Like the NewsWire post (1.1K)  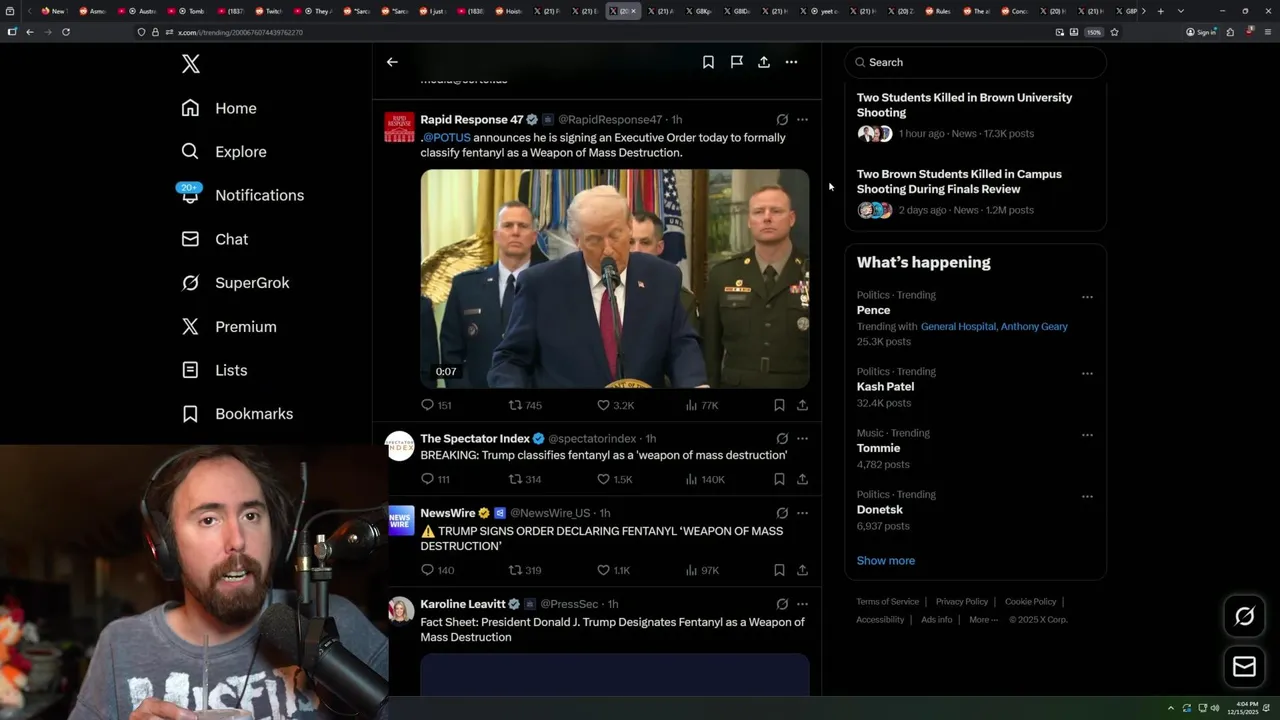pos(614,570)
